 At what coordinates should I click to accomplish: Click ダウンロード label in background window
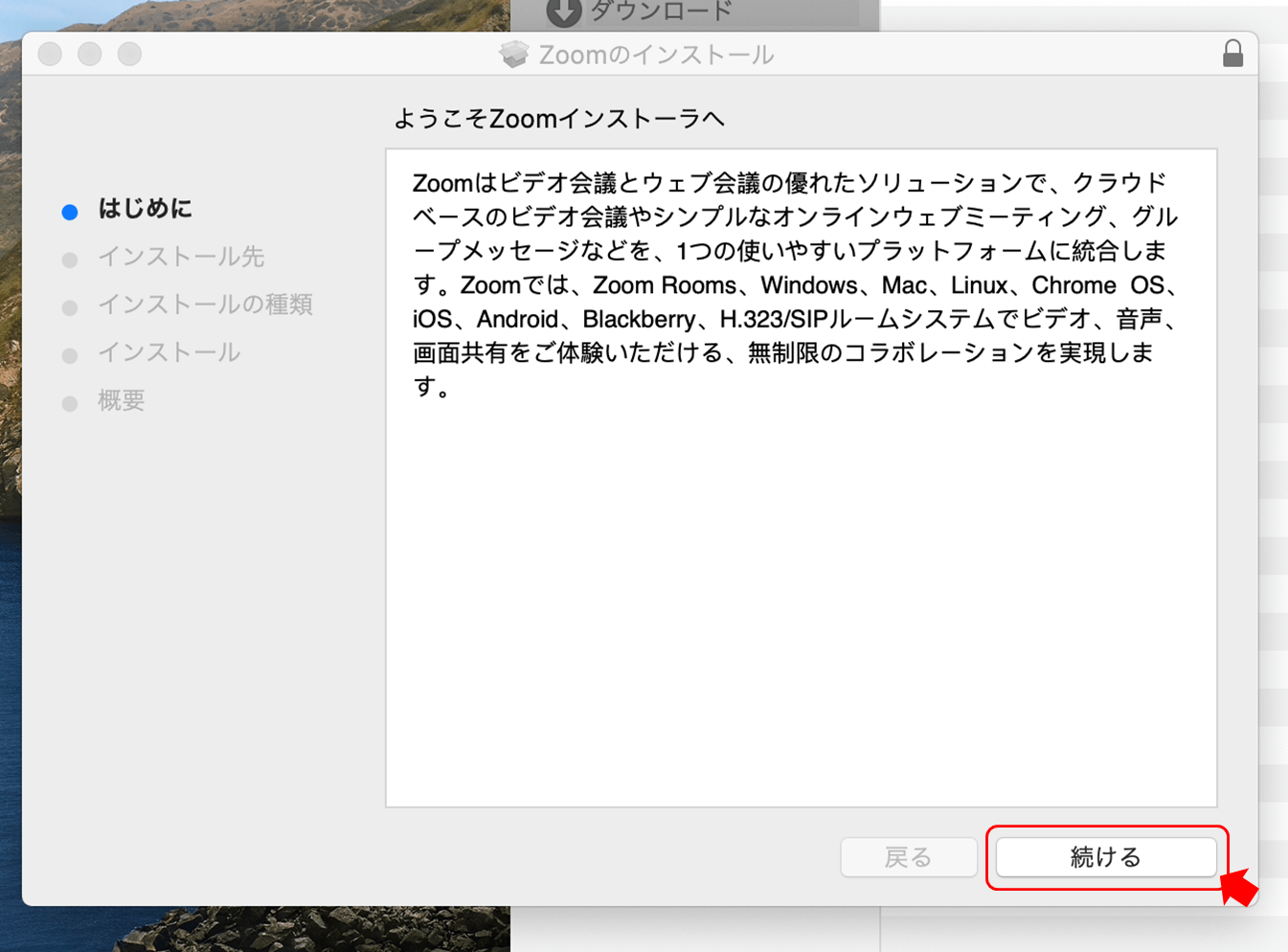pyautogui.click(x=661, y=11)
